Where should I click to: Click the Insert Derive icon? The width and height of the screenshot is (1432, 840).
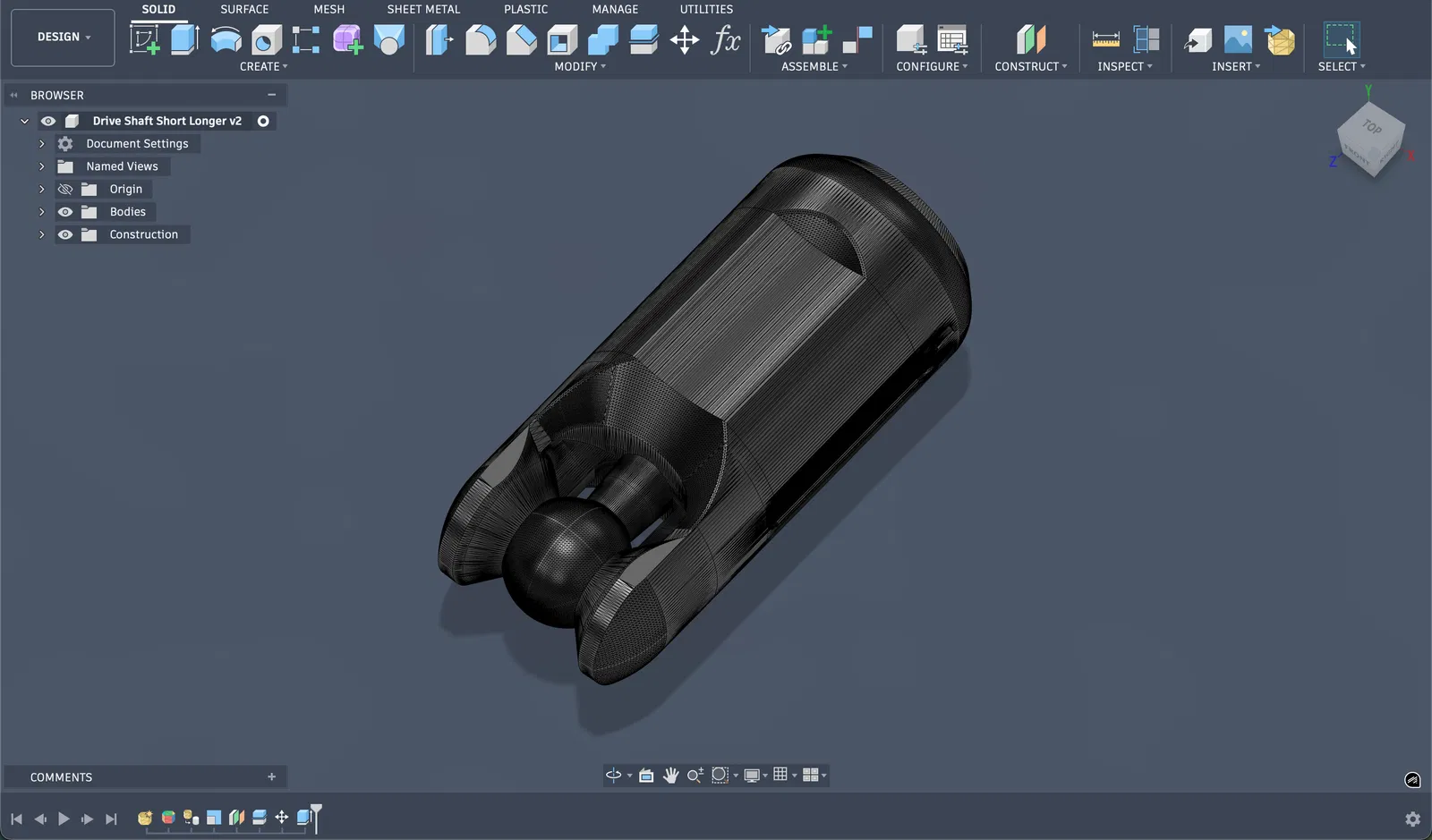(1198, 39)
